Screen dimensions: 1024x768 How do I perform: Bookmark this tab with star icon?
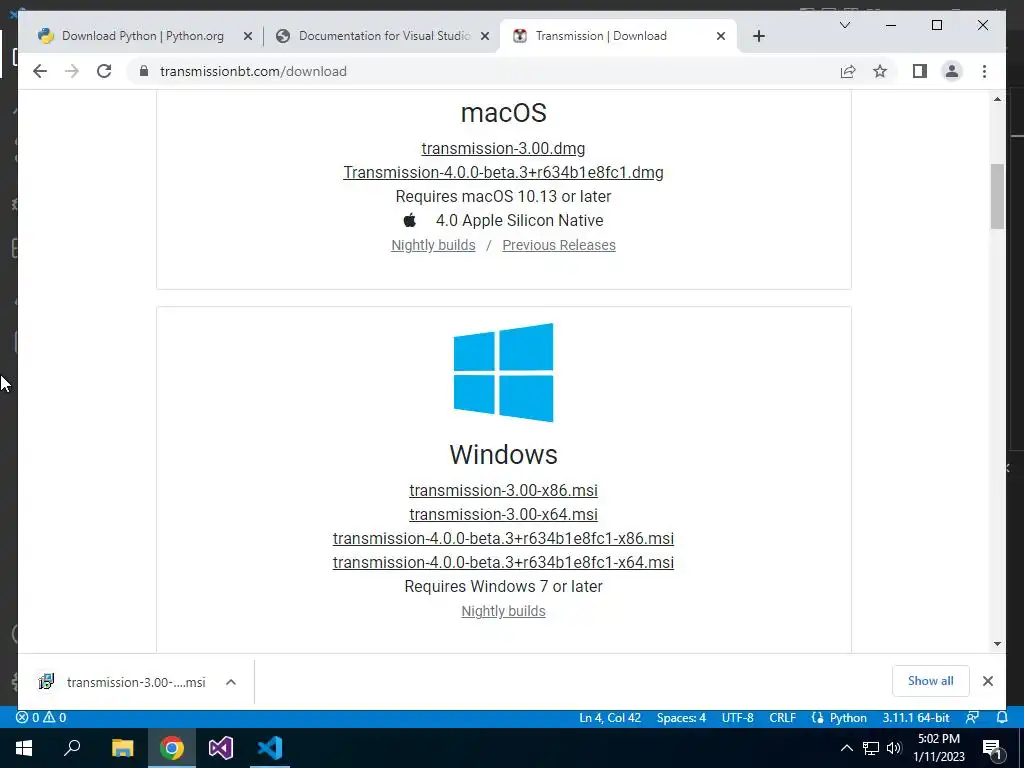point(880,71)
